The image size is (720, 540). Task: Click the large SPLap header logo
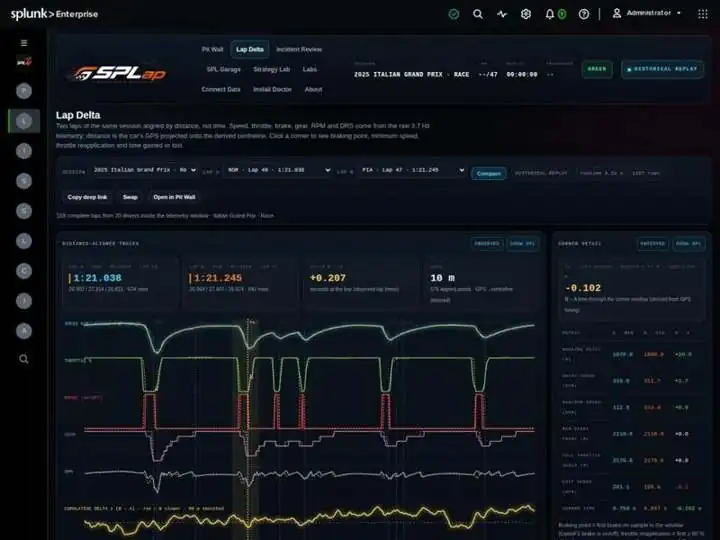[x=117, y=74]
